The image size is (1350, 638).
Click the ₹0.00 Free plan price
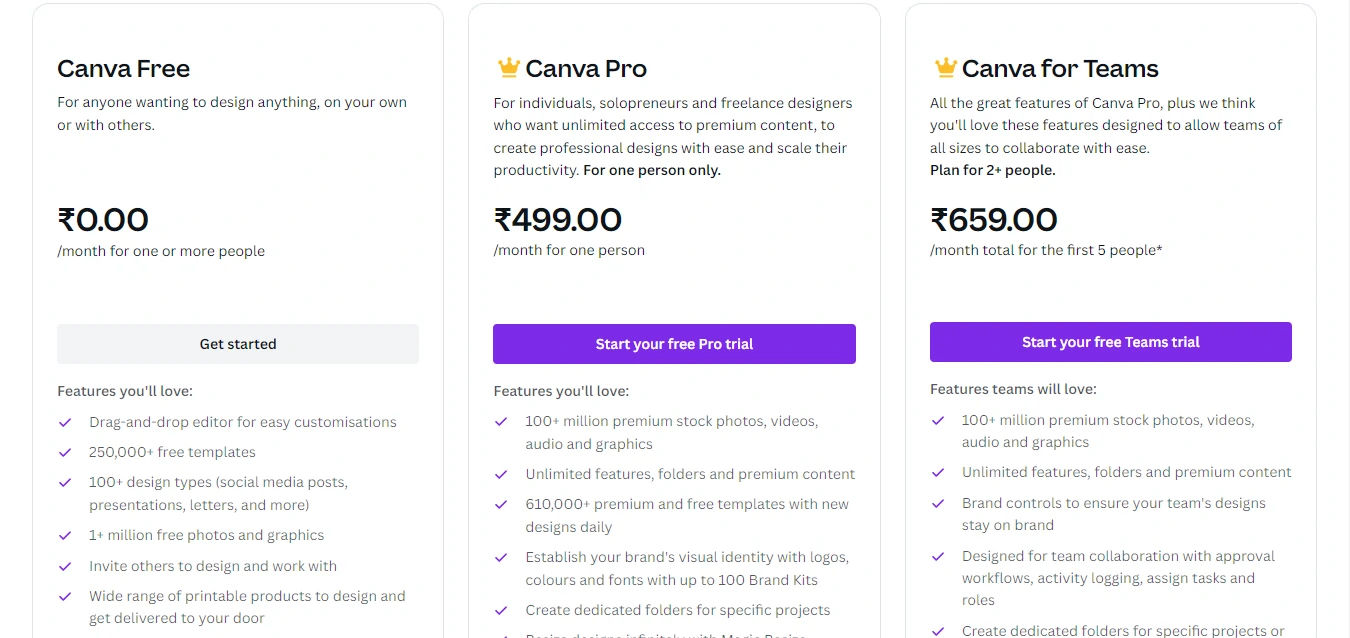click(x=103, y=219)
